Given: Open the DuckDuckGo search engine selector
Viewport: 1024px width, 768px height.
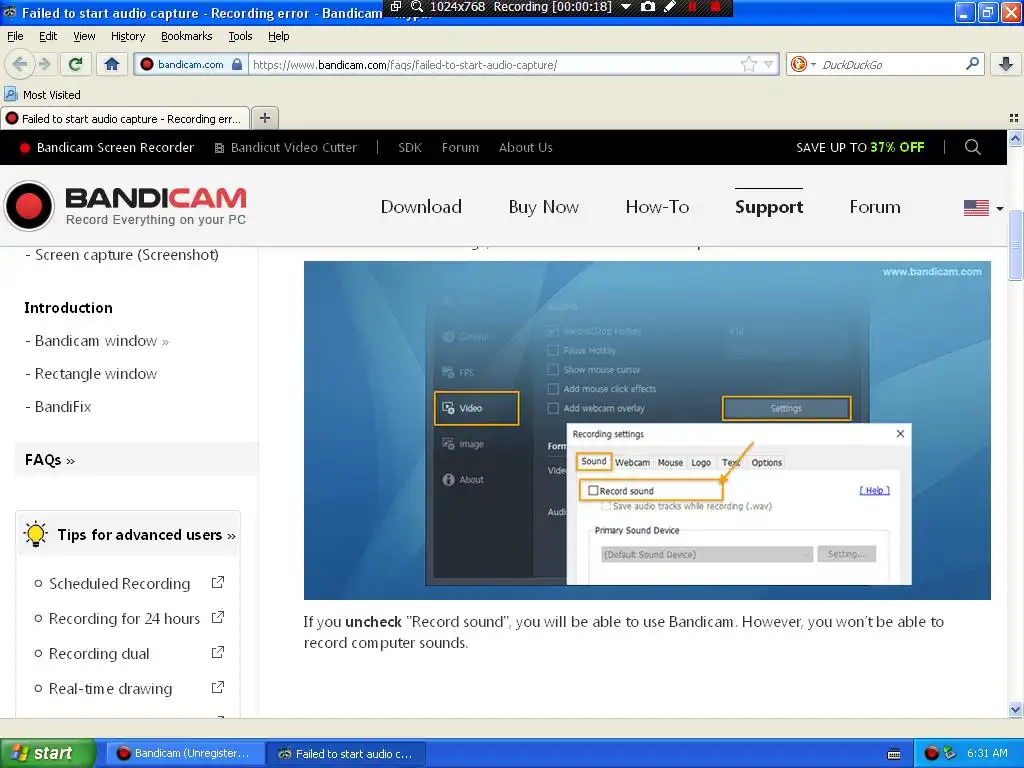Looking at the screenshot, I should [803, 64].
